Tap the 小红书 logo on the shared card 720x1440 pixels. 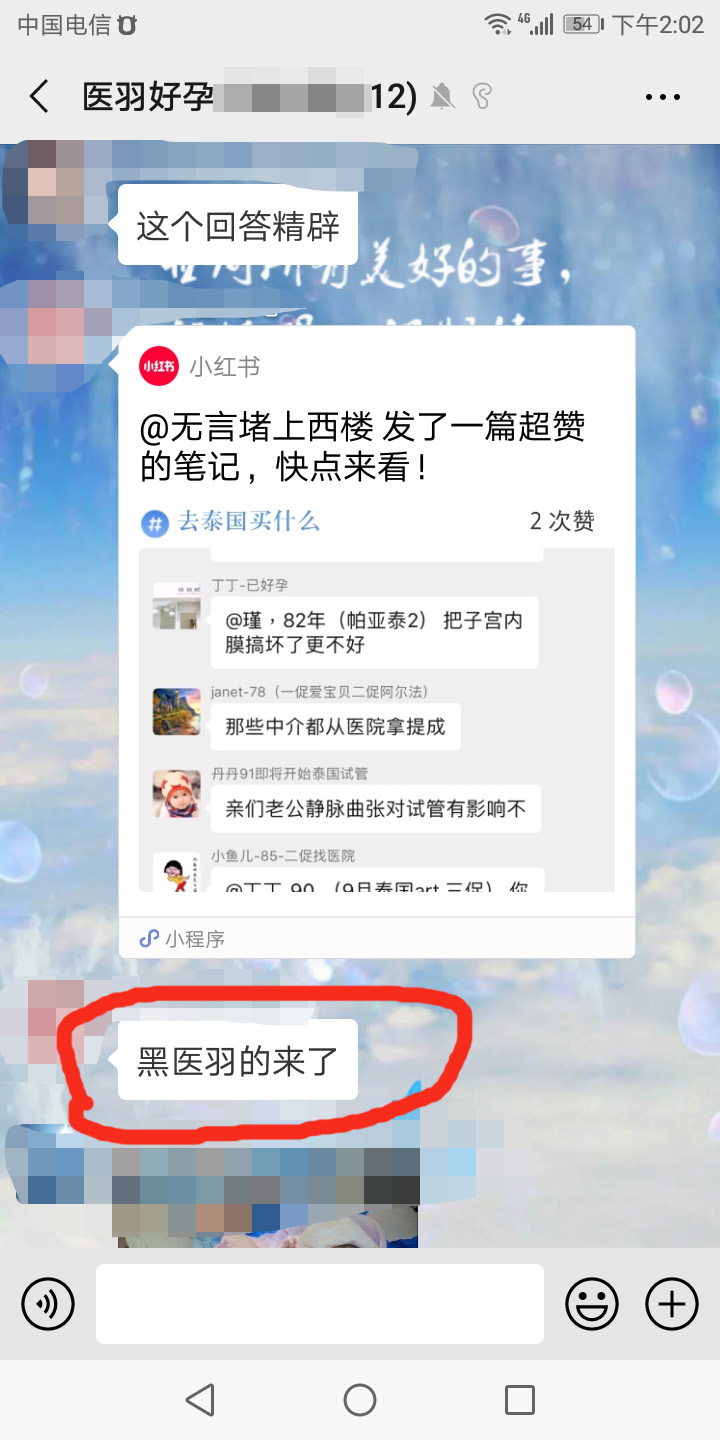coord(158,366)
